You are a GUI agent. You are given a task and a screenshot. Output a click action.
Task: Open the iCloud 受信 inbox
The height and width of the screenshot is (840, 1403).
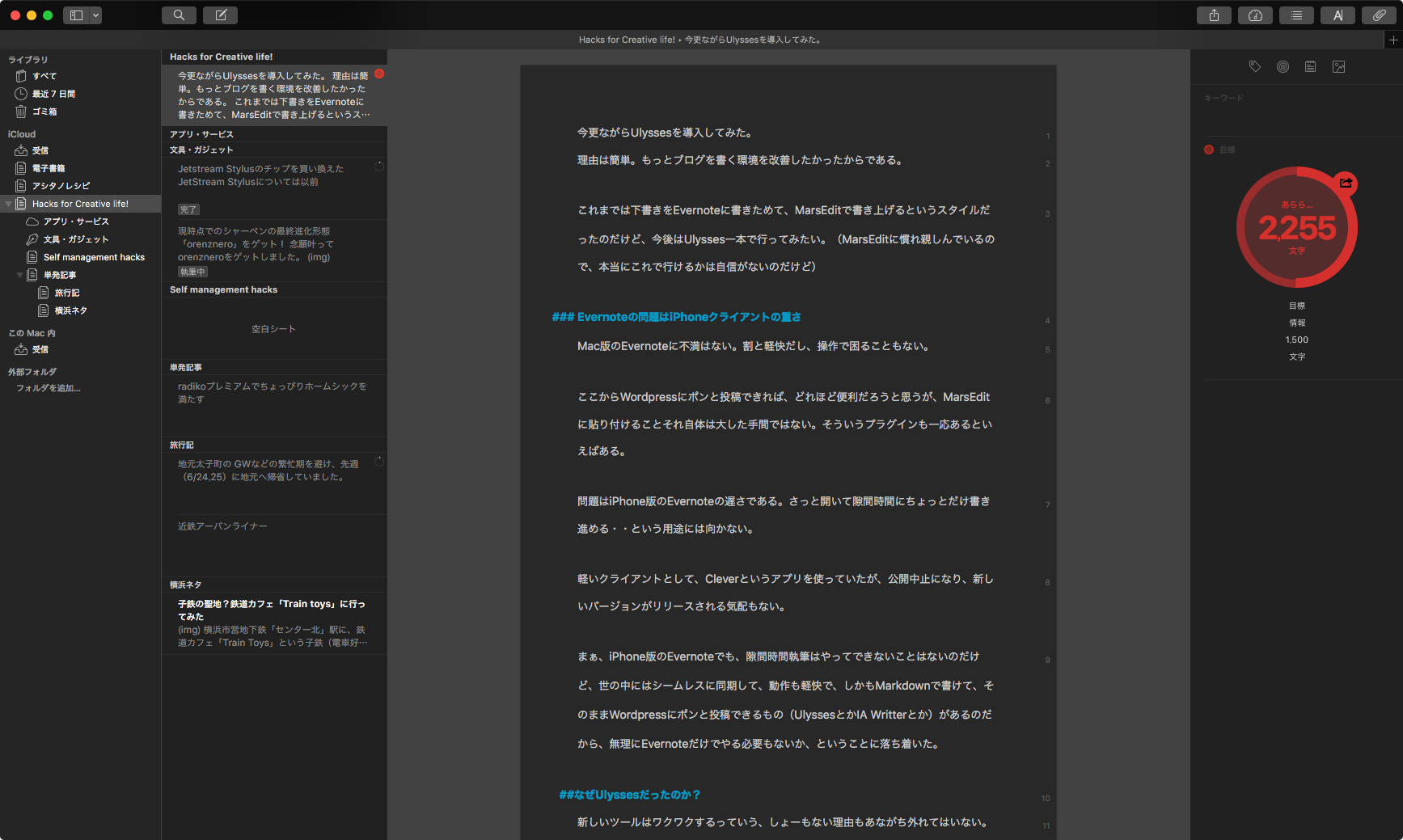[40, 150]
